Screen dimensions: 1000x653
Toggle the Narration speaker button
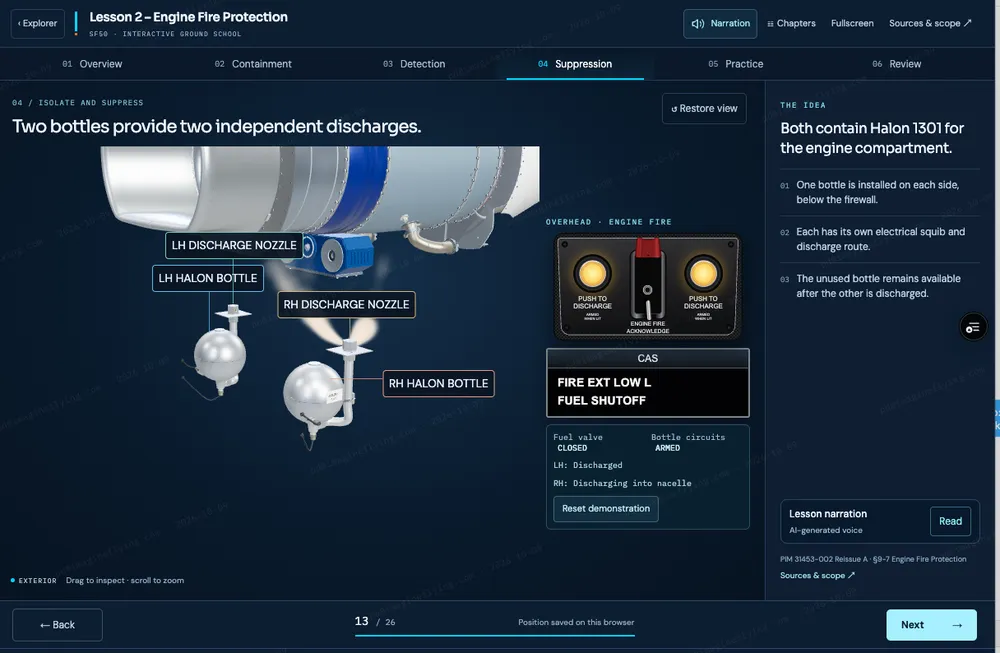(720, 24)
